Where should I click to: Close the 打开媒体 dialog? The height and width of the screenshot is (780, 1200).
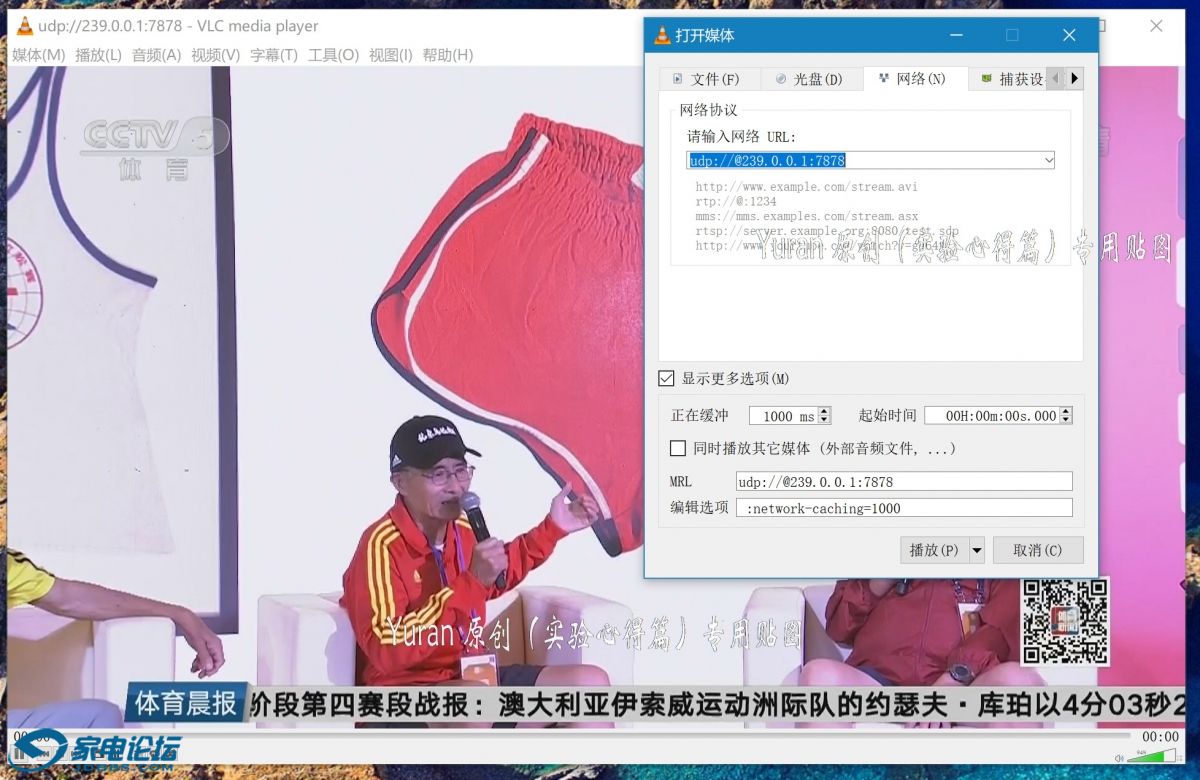[1069, 35]
